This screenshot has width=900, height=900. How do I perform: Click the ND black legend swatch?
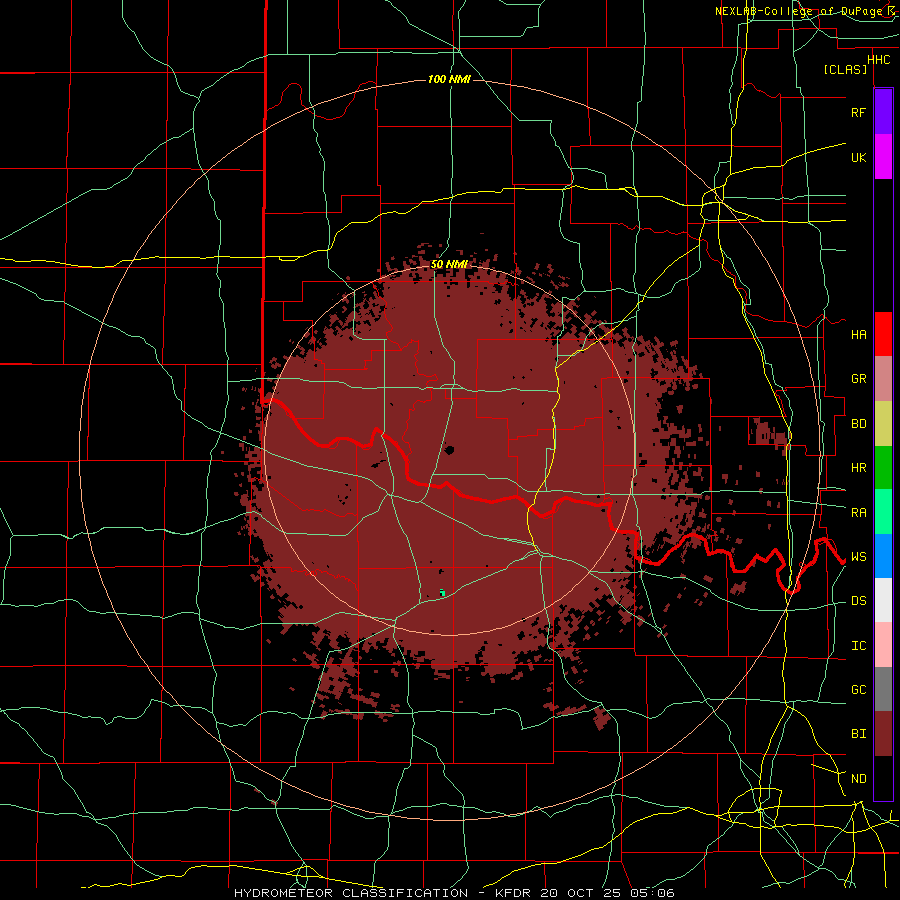pyautogui.click(x=883, y=778)
